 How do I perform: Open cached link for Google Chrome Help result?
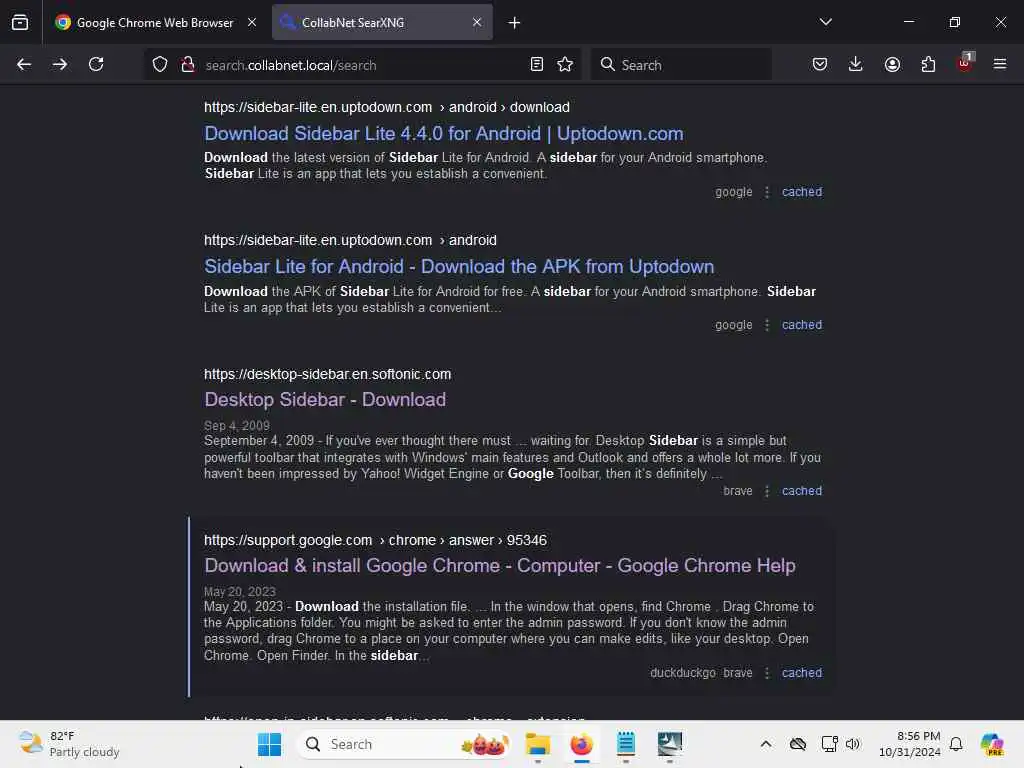click(802, 673)
